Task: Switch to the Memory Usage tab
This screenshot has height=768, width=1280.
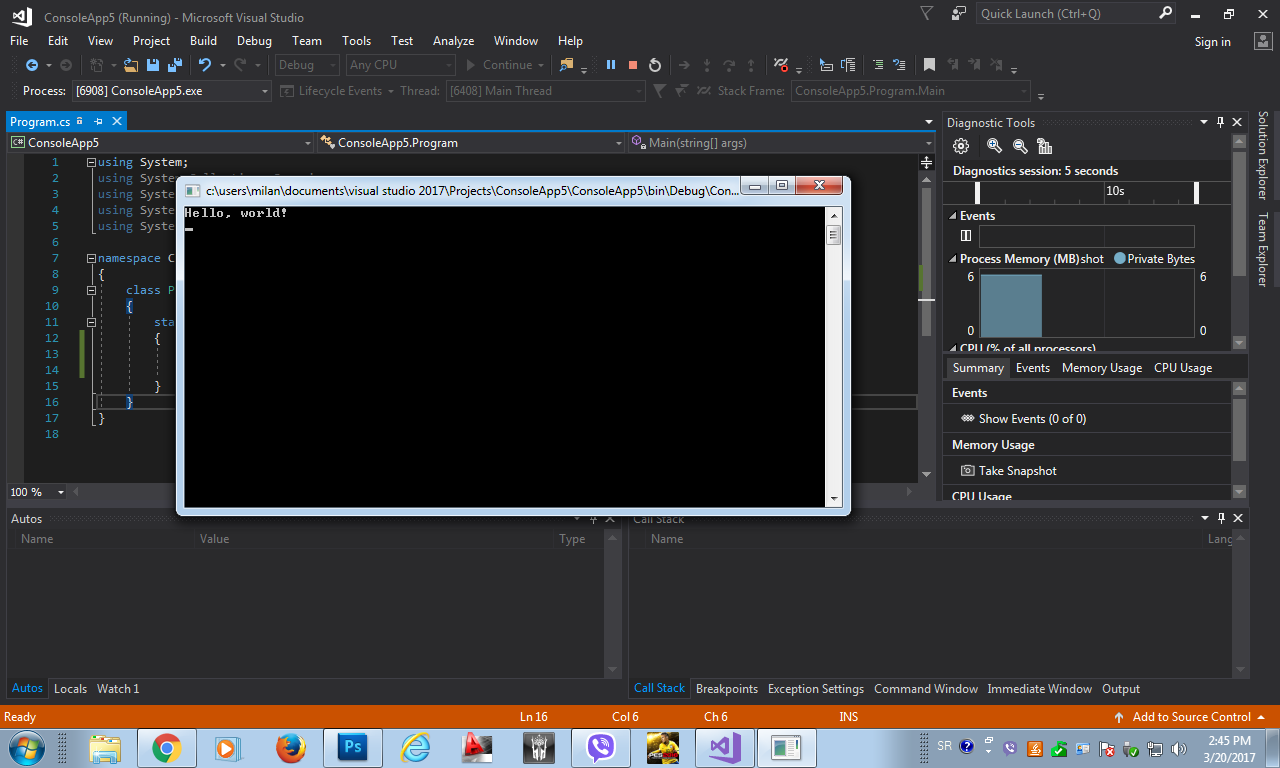Action: (x=1101, y=368)
